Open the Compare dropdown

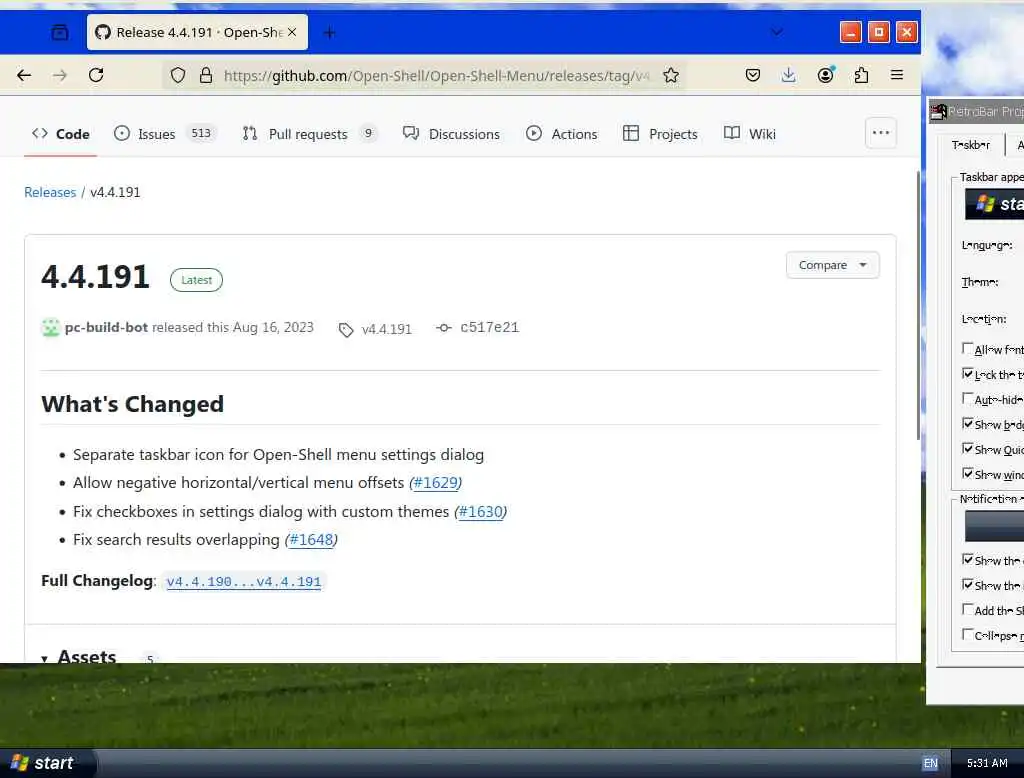pos(832,265)
